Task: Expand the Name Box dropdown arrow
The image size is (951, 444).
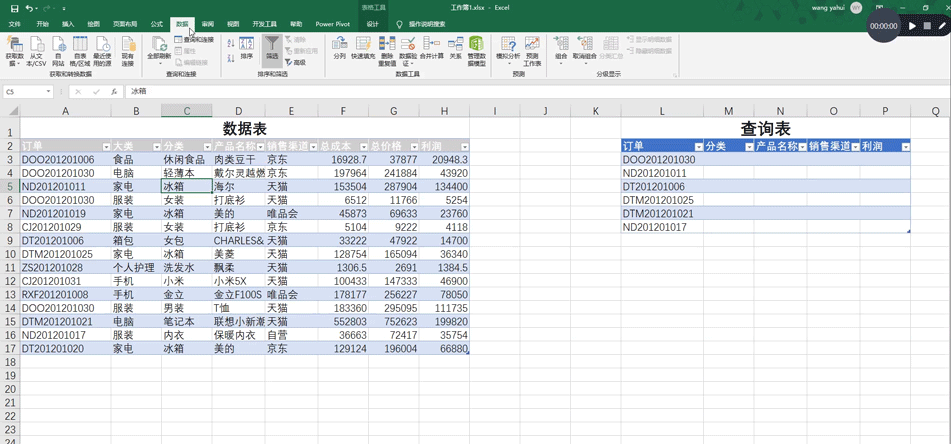Action: (x=49, y=92)
